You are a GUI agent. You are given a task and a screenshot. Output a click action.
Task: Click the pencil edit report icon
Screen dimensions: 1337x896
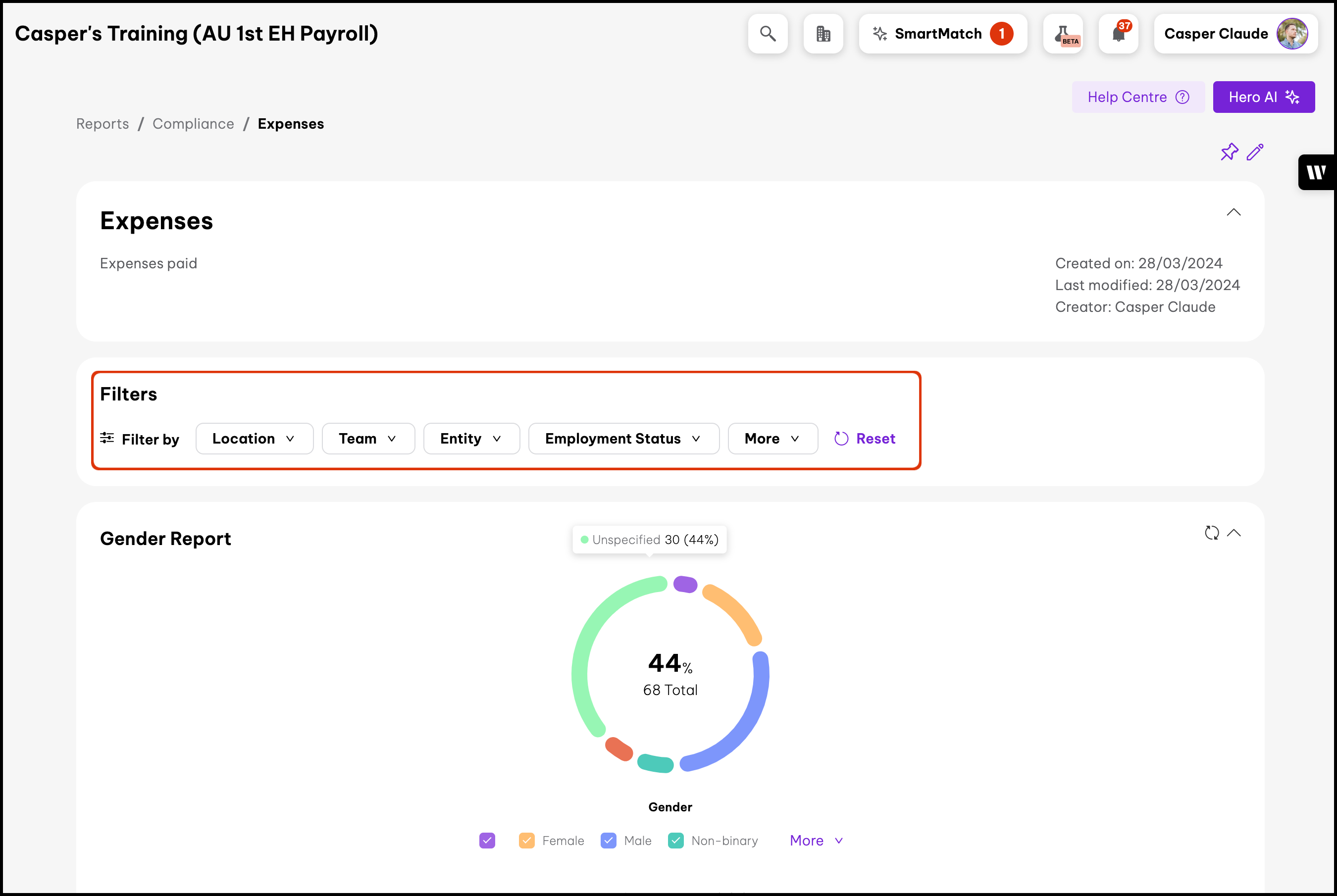pos(1255,152)
